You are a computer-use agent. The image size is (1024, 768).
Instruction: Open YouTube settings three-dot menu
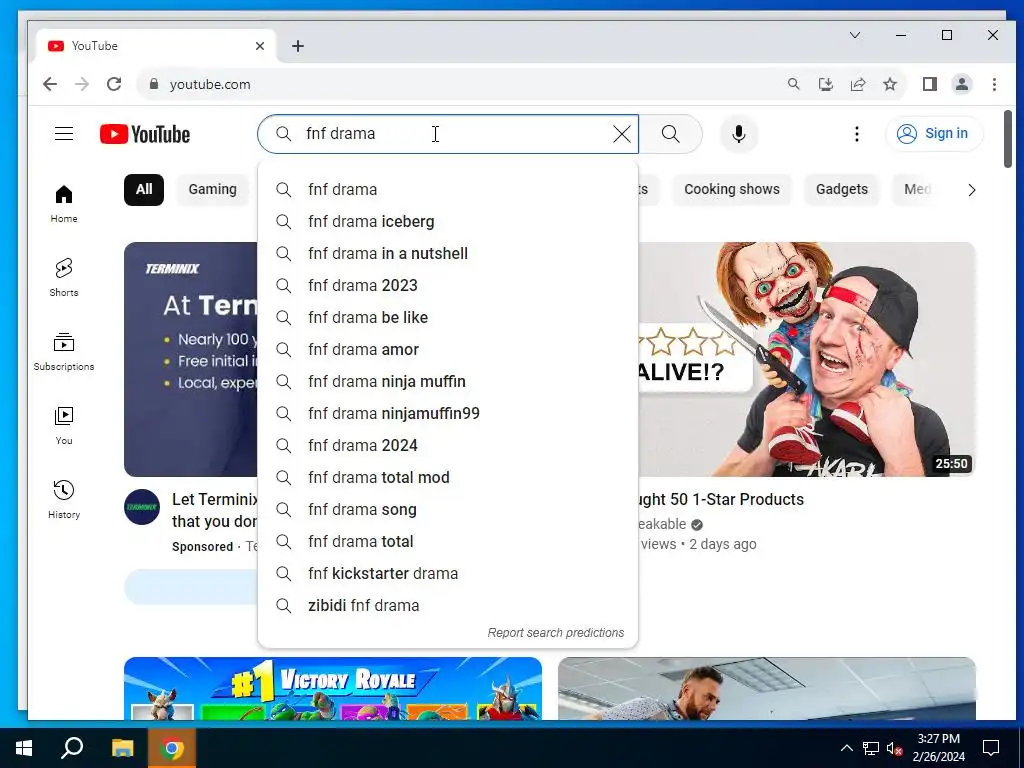coord(857,134)
